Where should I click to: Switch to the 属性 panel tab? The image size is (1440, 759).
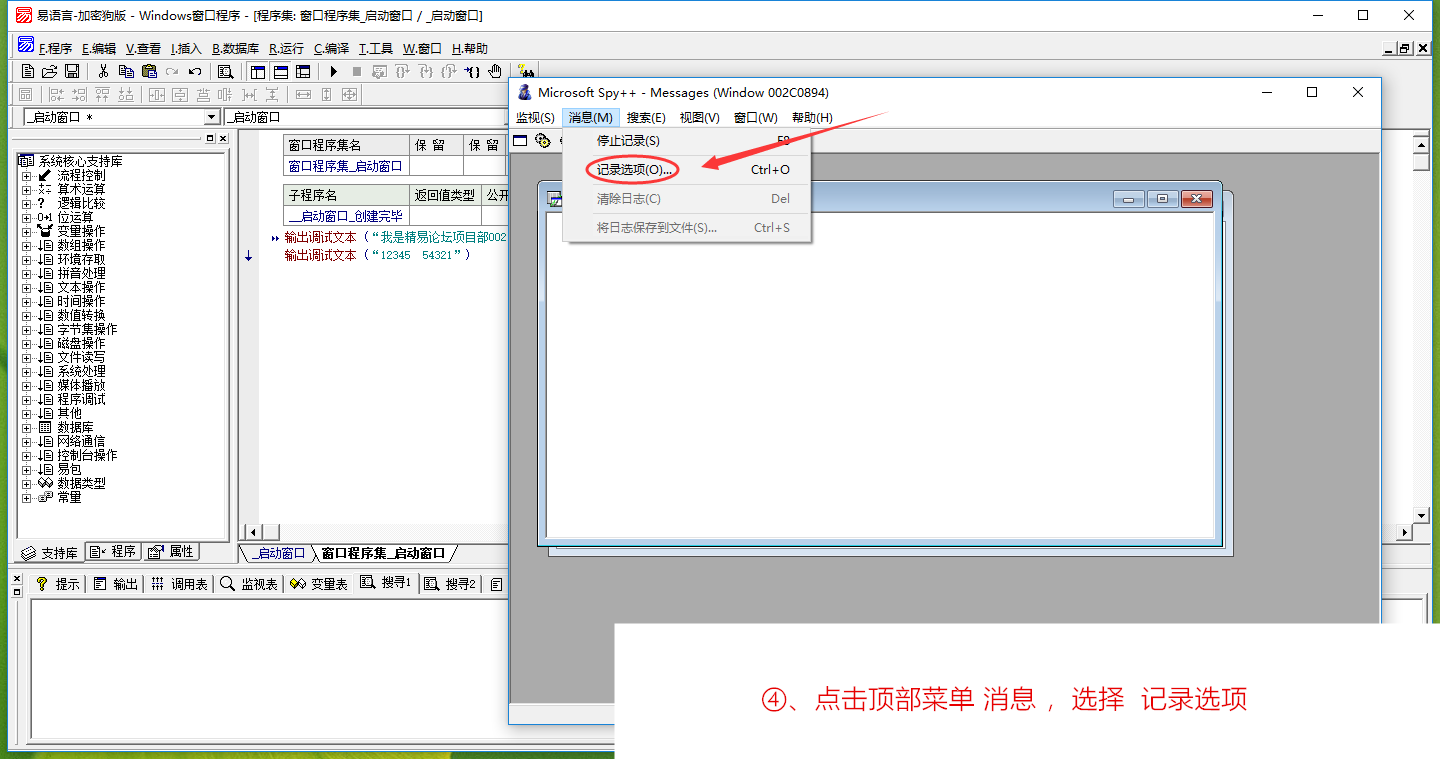[x=172, y=552]
